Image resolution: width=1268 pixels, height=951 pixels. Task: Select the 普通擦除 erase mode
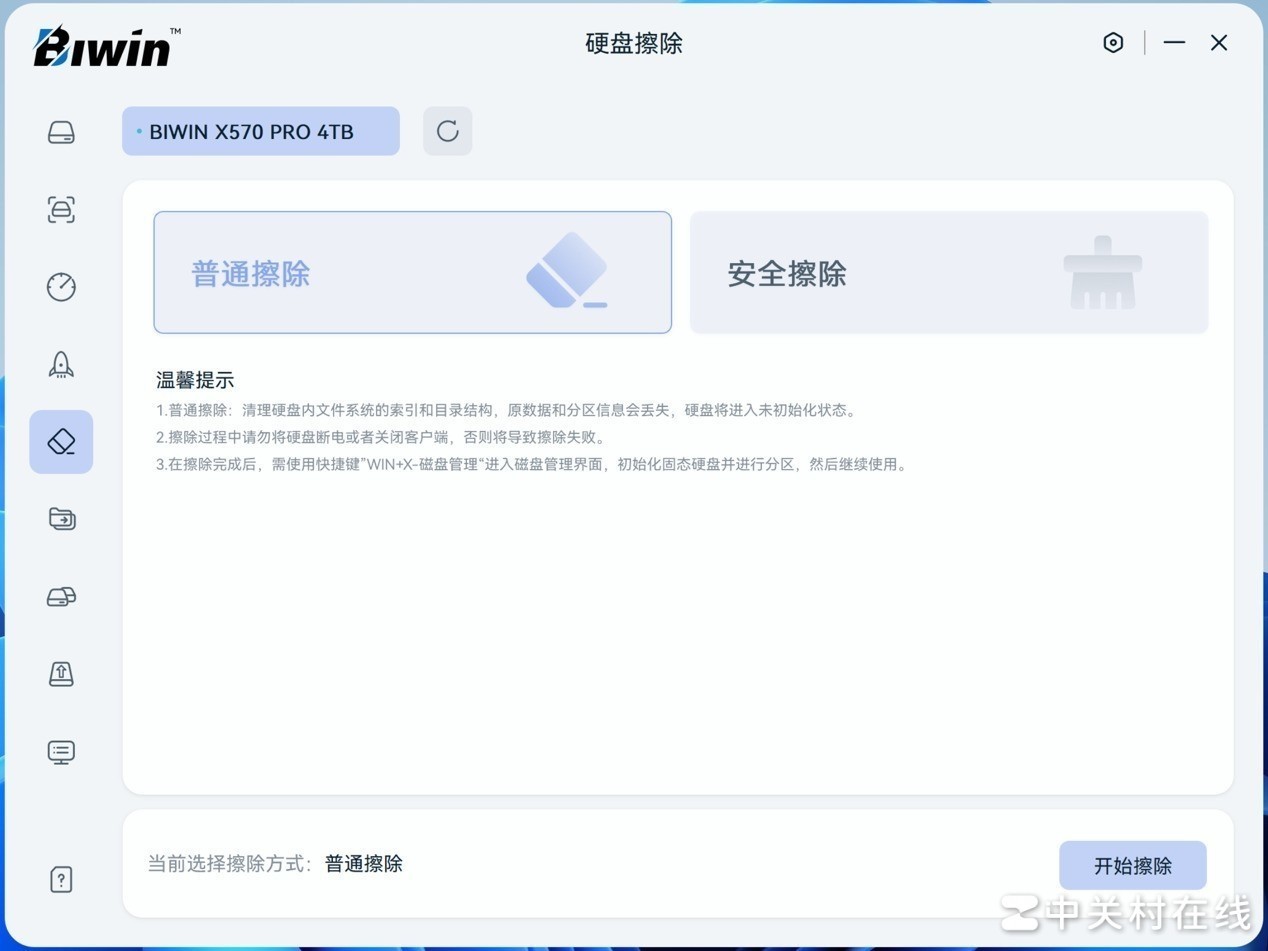coord(412,272)
